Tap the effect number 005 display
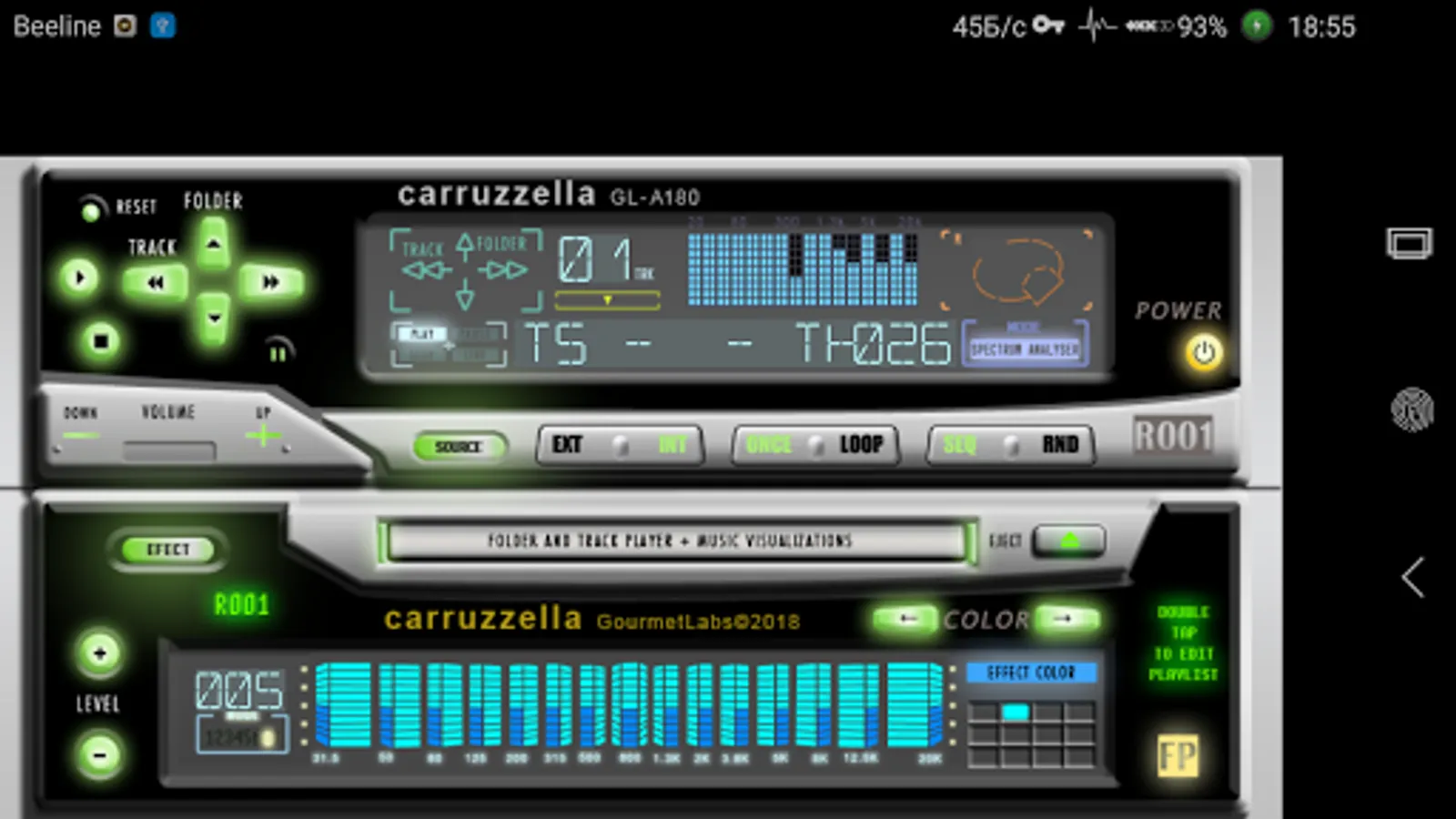 (x=238, y=692)
